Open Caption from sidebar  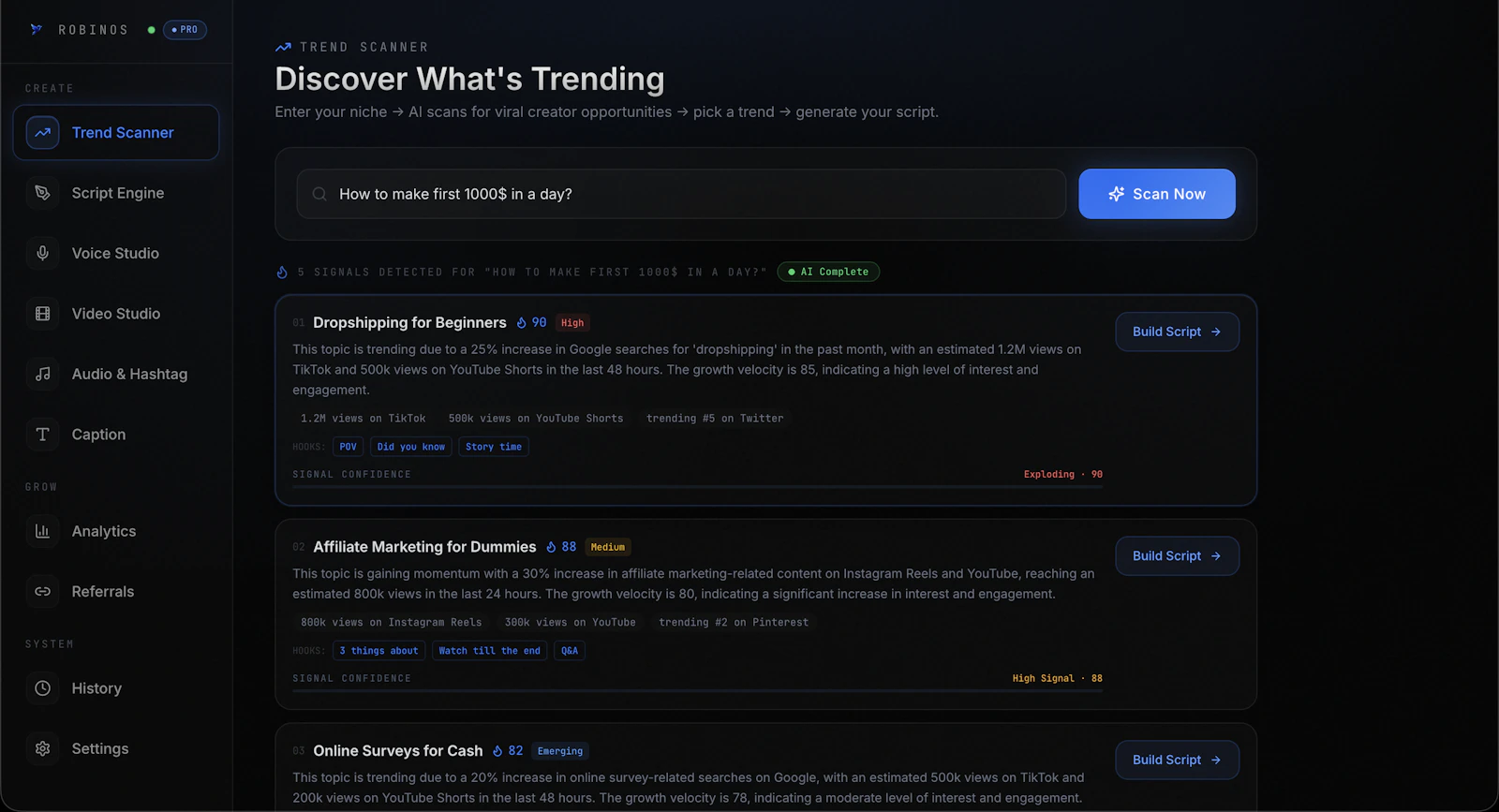click(x=116, y=435)
